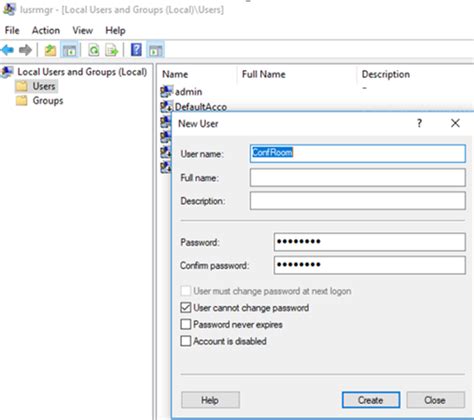Click the Description column header
The height and width of the screenshot is (420, 474).
386,74
